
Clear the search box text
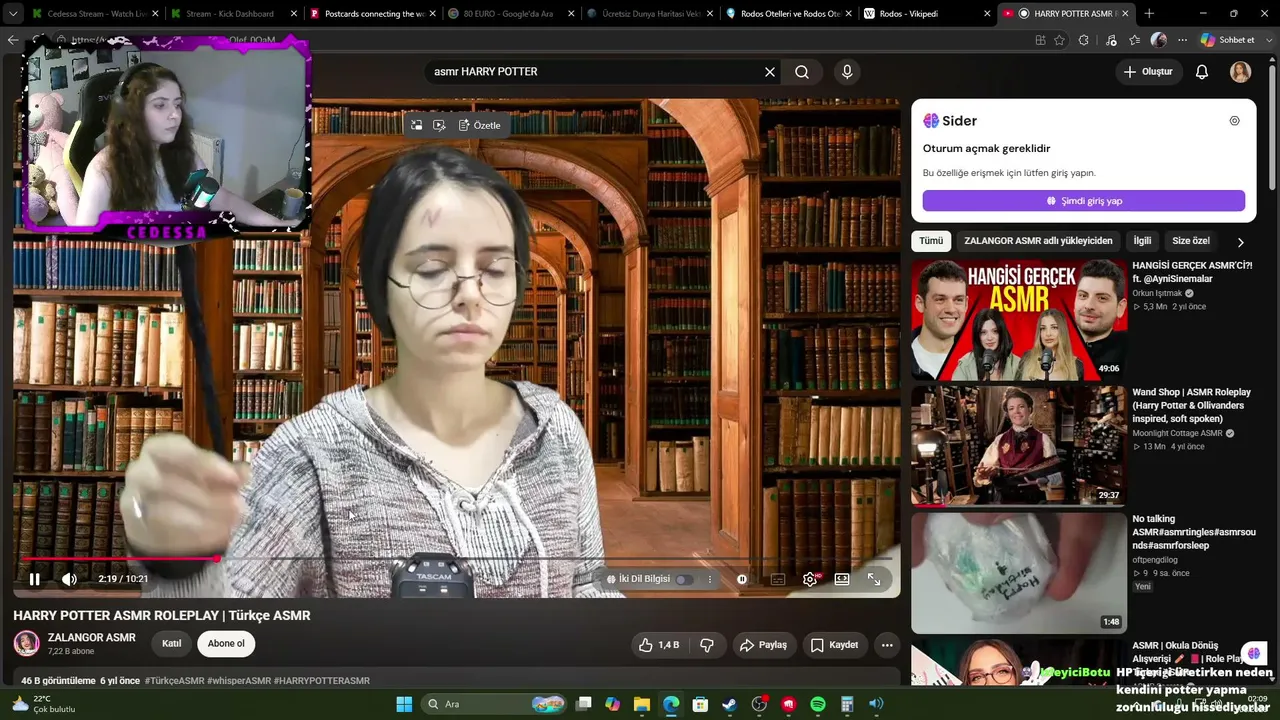pyautogui.click(x=770, y=72)
